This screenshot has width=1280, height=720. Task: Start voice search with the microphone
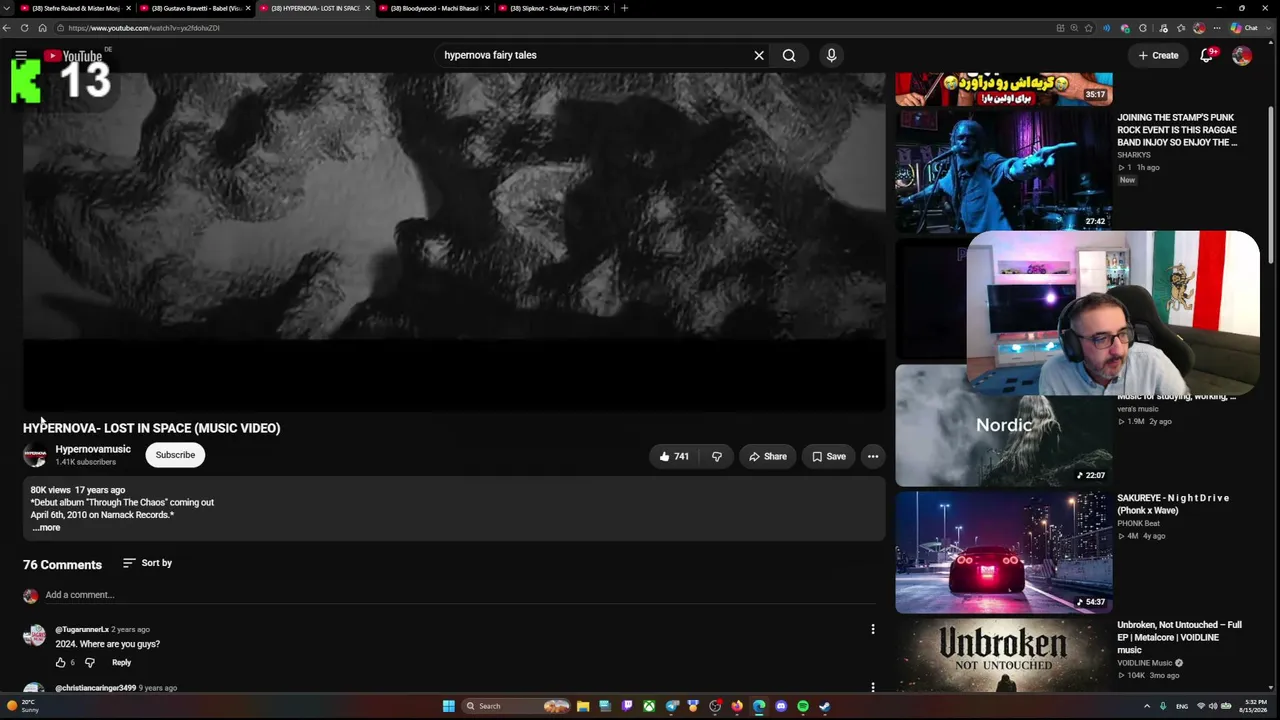tap(831, 55)
